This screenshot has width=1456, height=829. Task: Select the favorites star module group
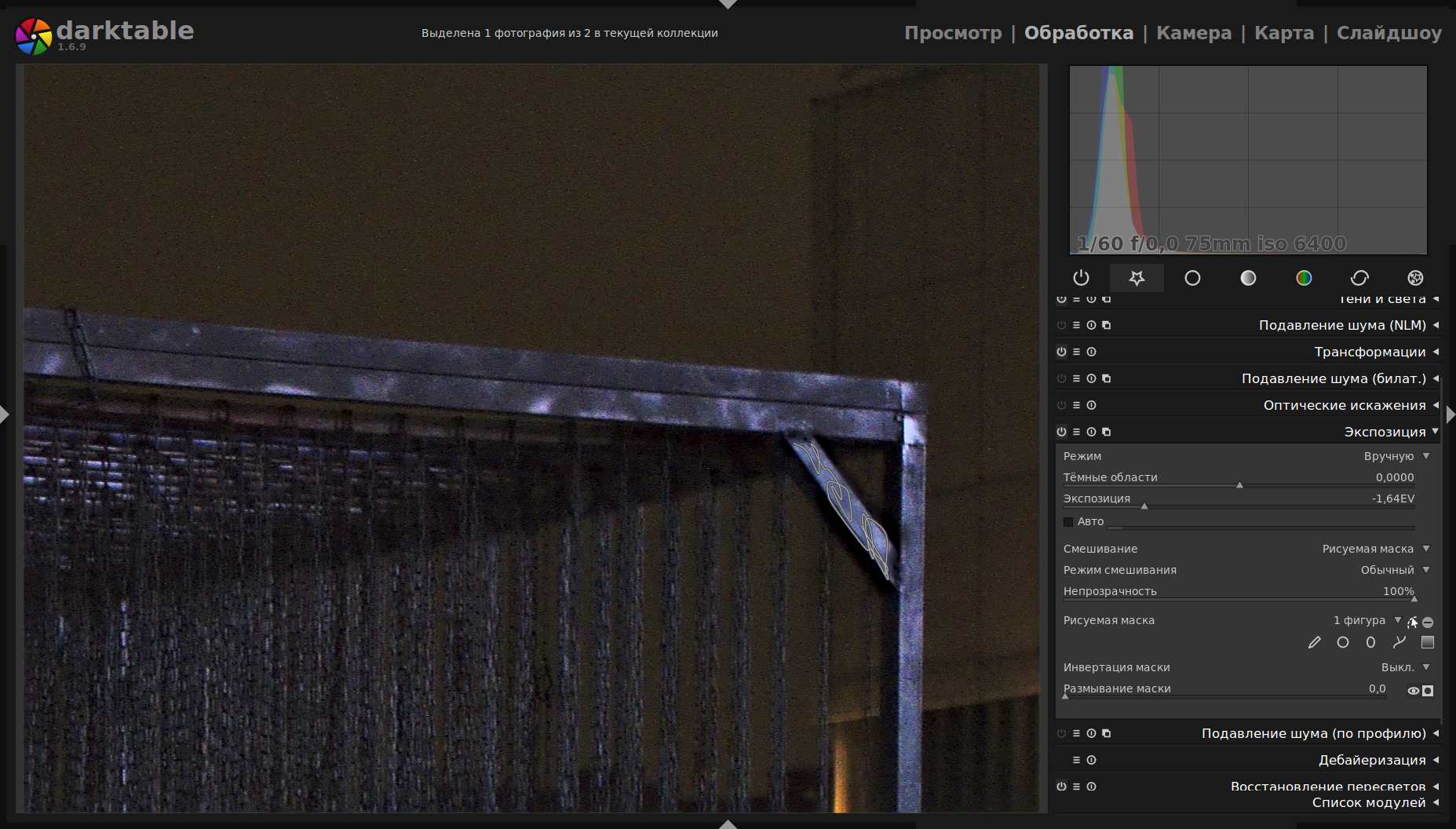click(1137, 278)
